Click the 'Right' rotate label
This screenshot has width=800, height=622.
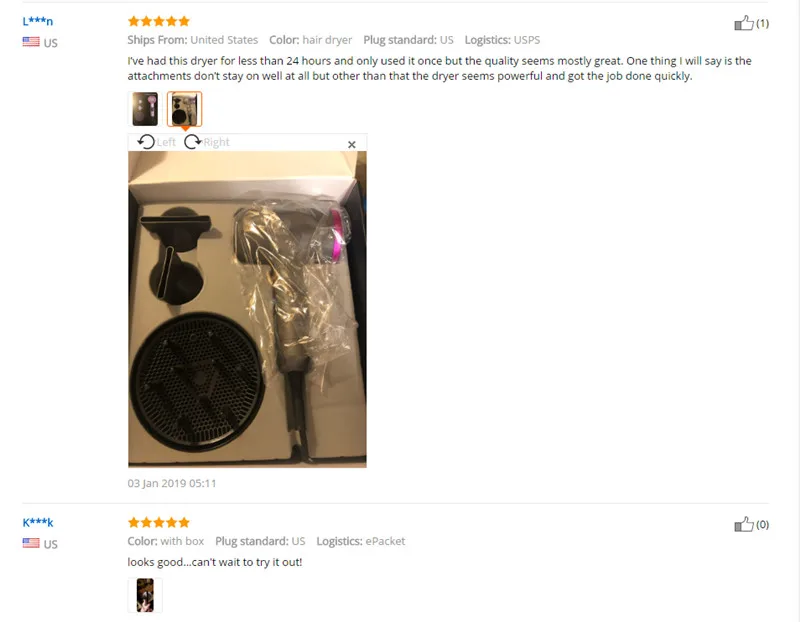tap(216, 142)
